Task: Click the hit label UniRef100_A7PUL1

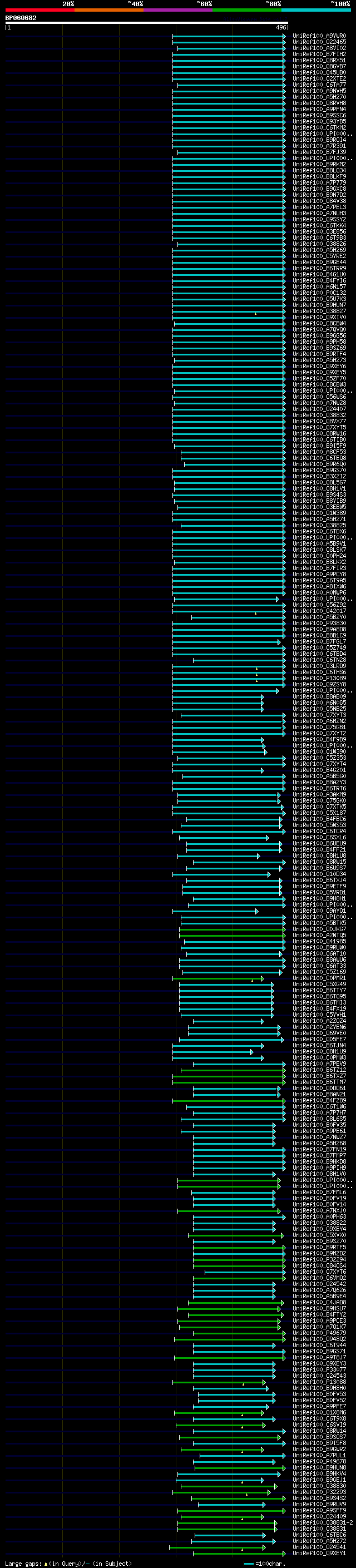Action: click(x=319, y=1456)
